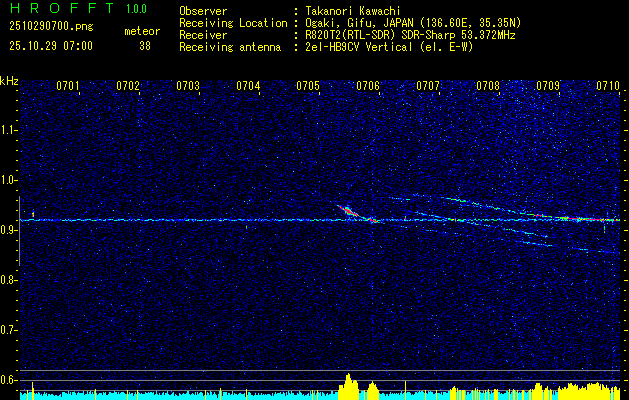The image size is (629, 400).
Task: Click the Observer field label
Action: pos(203,11)
